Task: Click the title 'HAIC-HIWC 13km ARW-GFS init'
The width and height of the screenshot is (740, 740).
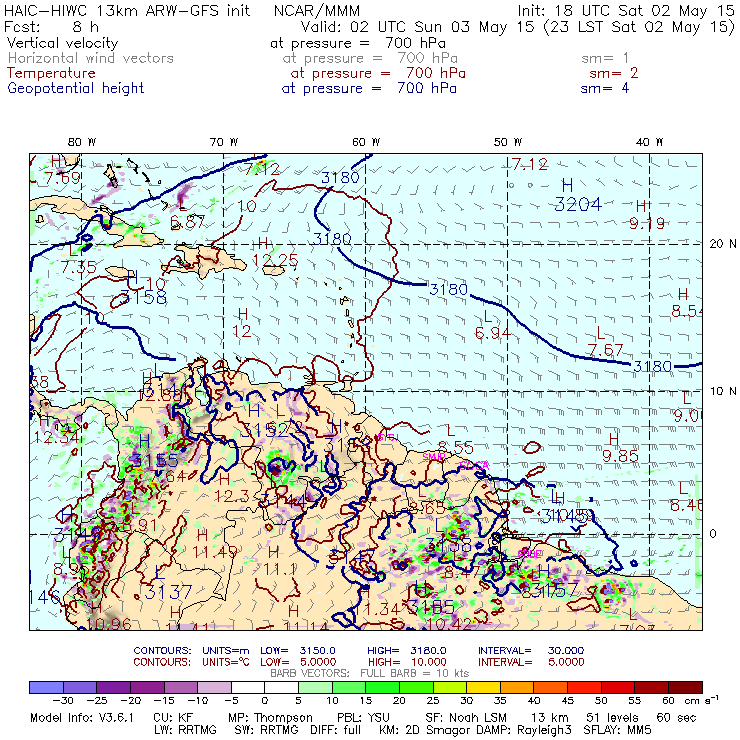Action: coord(126,10)
